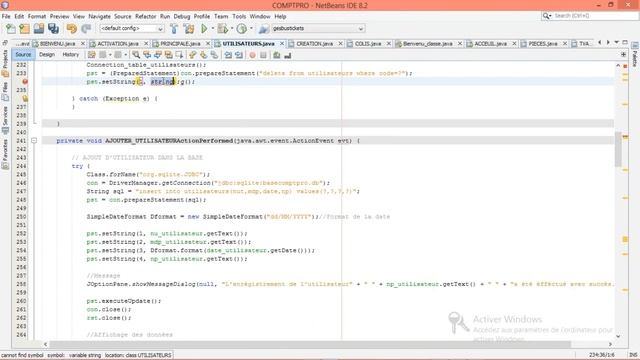Image resolution: width=640 pixels, height=360 pixels.
Task: Click the Toggle Highlight Search icon
Action: tap(168, 55)
